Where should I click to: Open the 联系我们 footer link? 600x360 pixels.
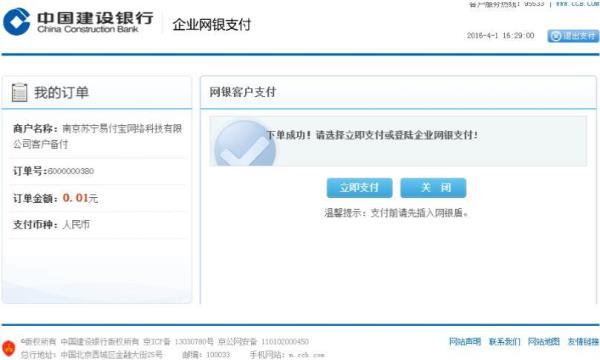[504, 341]
